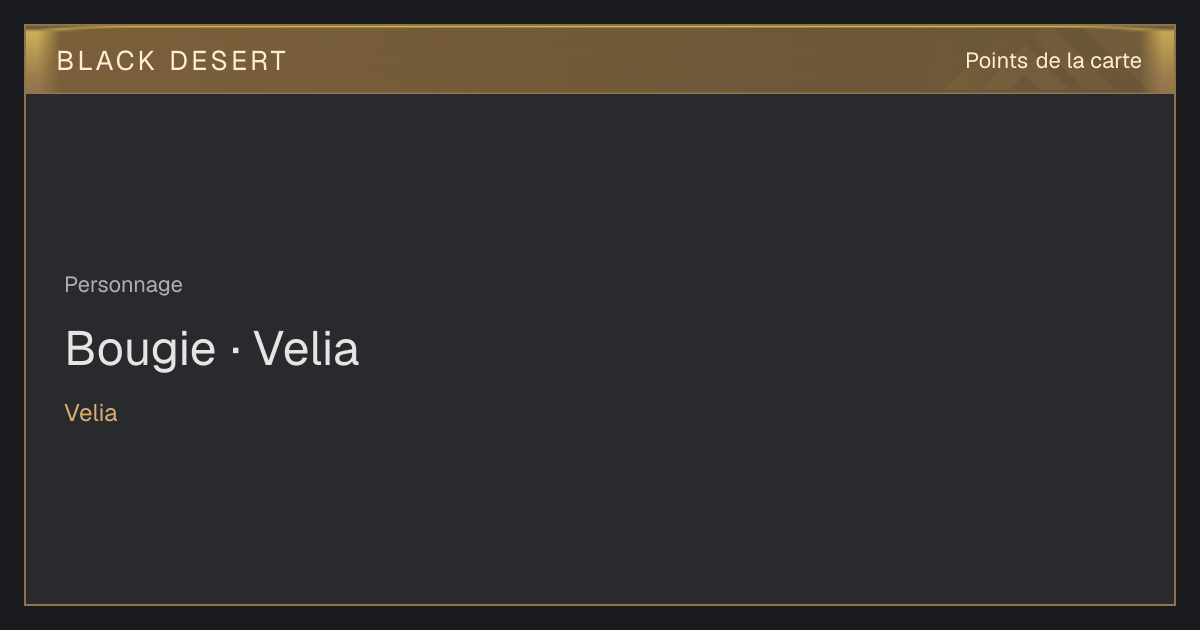The width and height of the screenshot is (1200, 630).
Task: Click the card's golden bottom border line
Action: coord(600,605)
